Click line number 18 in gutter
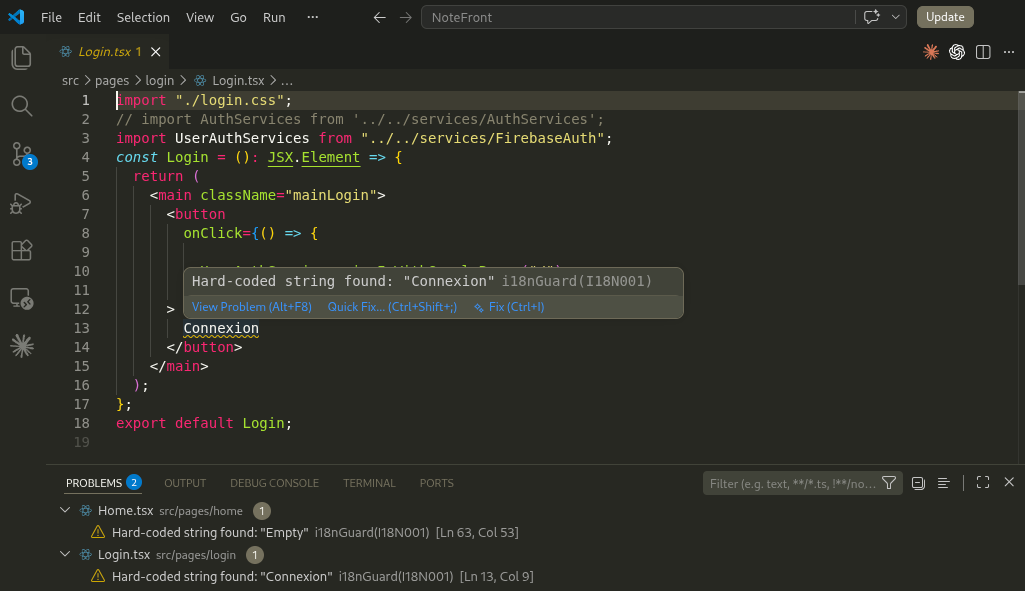The height and width of the screenshot is (591, 1025). [x=82, y=423]
